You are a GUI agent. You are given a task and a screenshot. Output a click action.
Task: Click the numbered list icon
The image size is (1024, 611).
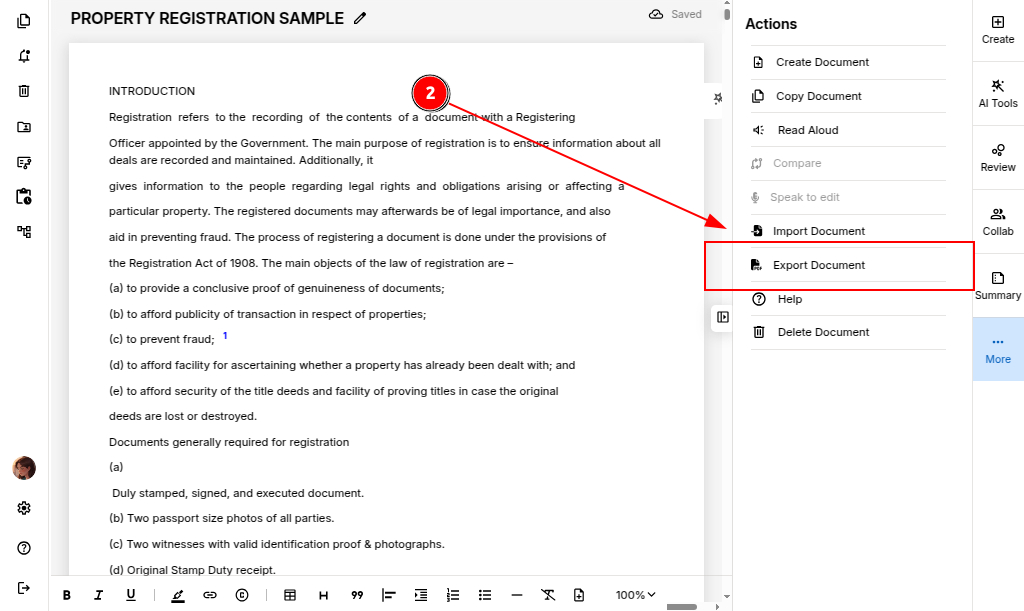point(453,595)
